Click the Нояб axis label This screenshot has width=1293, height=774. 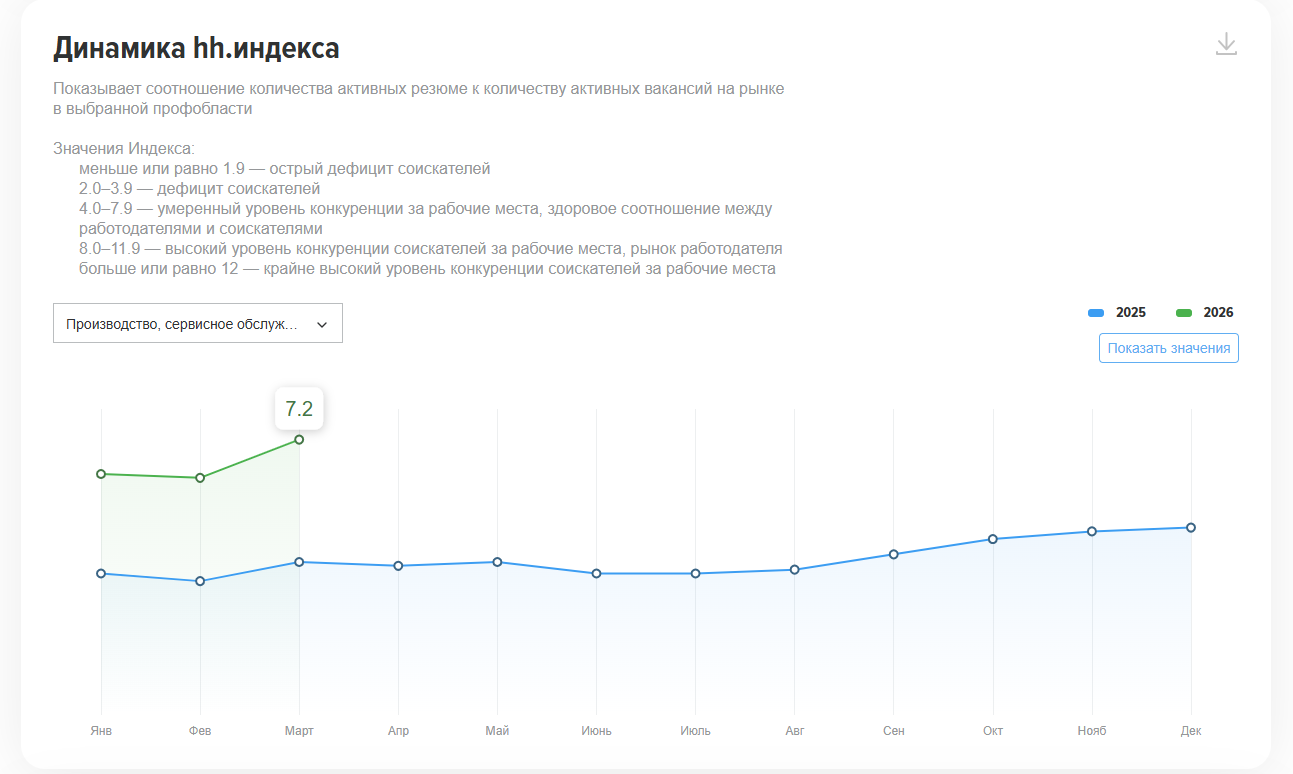1092,731
